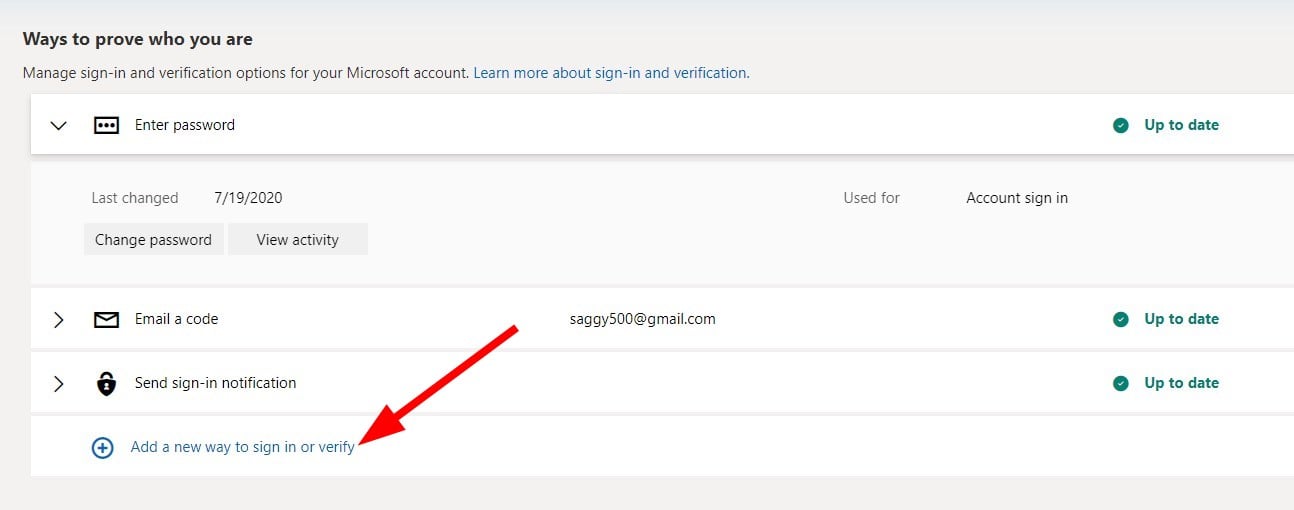Click the green check icon on Email a code row

coord(1121,319)
